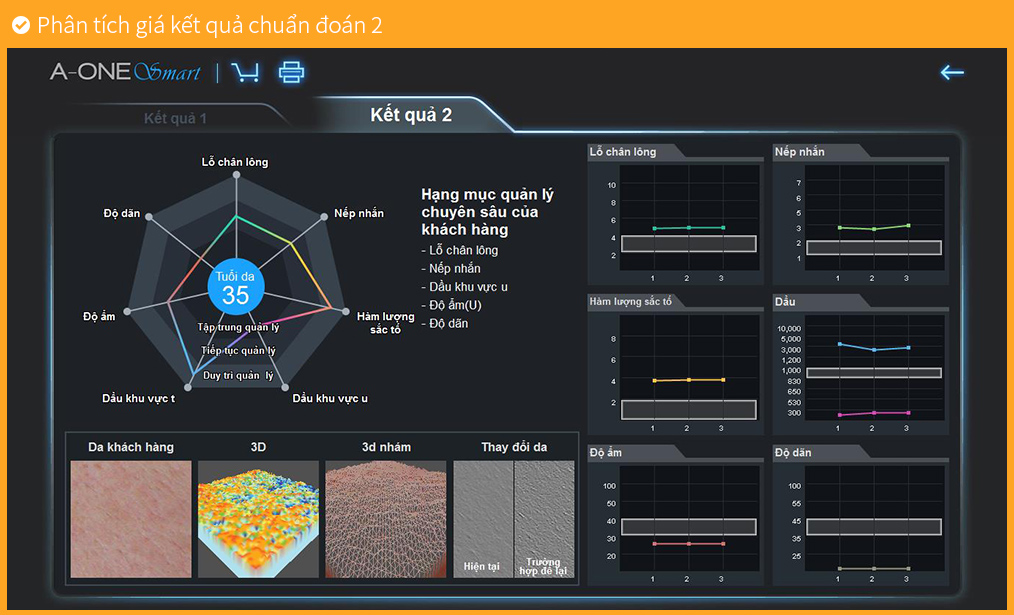Open the Da khách hàng skin photo

pyautogui.click(x=131, y=519)
